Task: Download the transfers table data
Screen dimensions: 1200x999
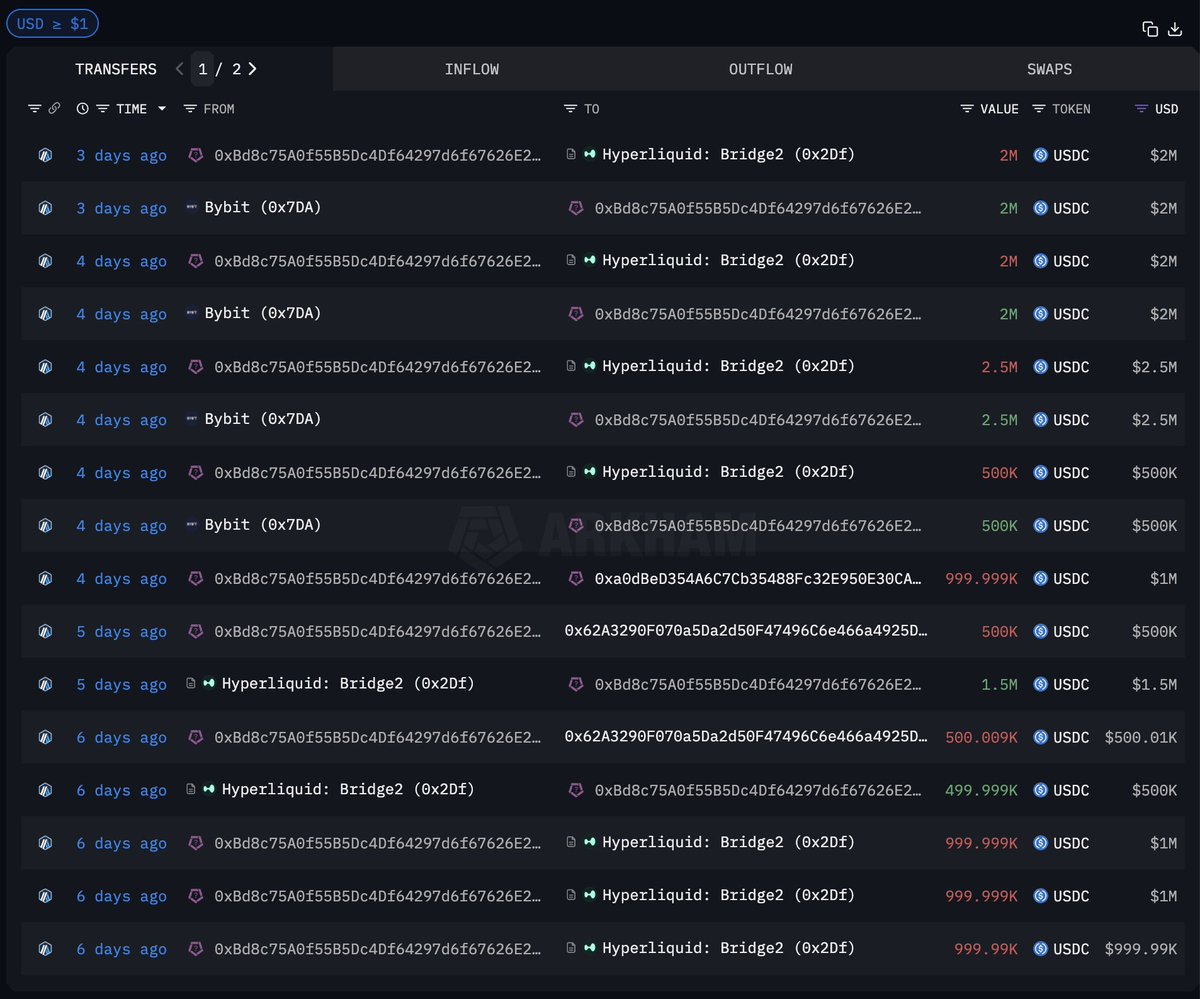Action: 1175,29
